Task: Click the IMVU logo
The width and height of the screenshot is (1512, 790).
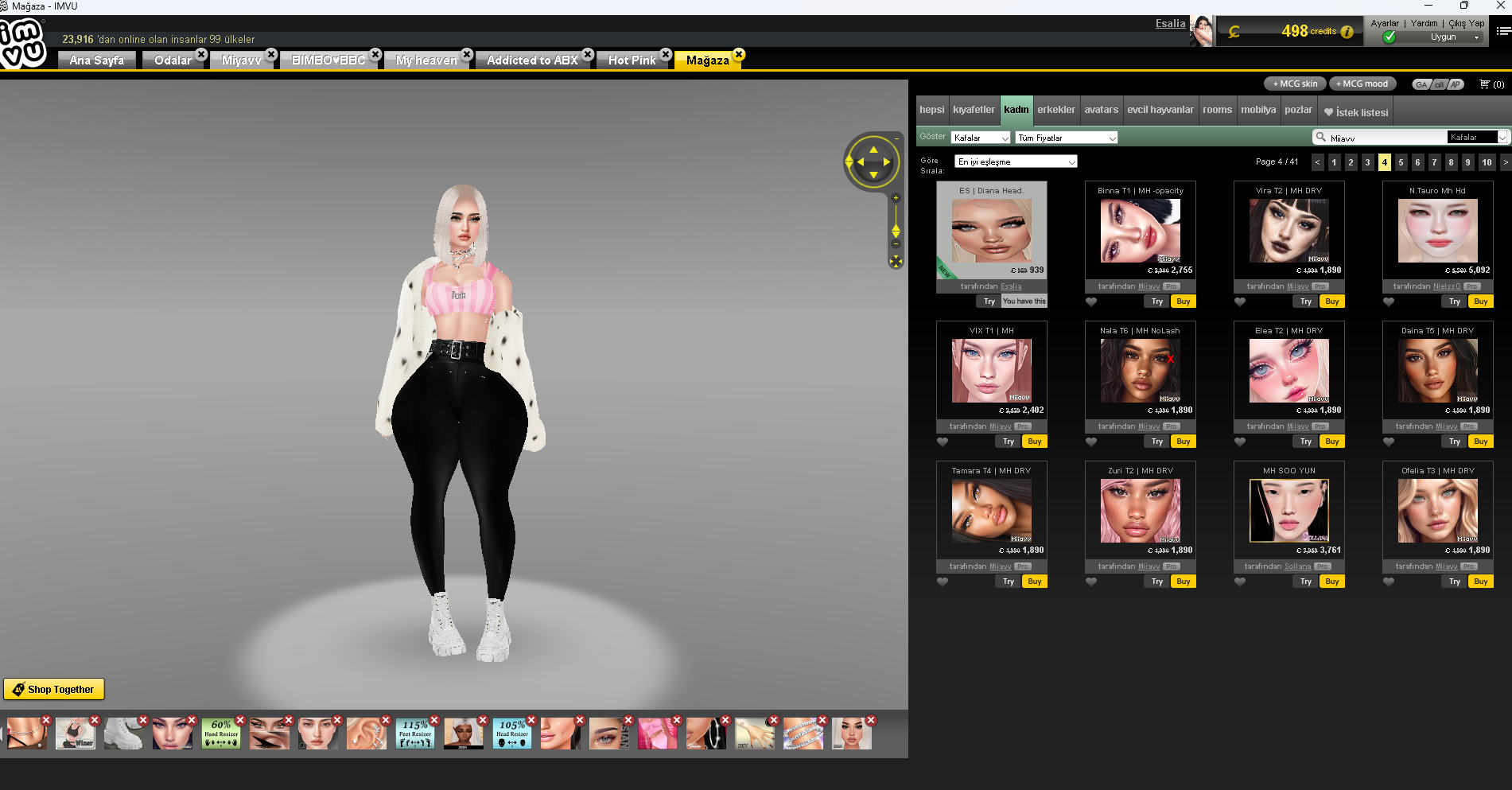Action: (22, 43)
